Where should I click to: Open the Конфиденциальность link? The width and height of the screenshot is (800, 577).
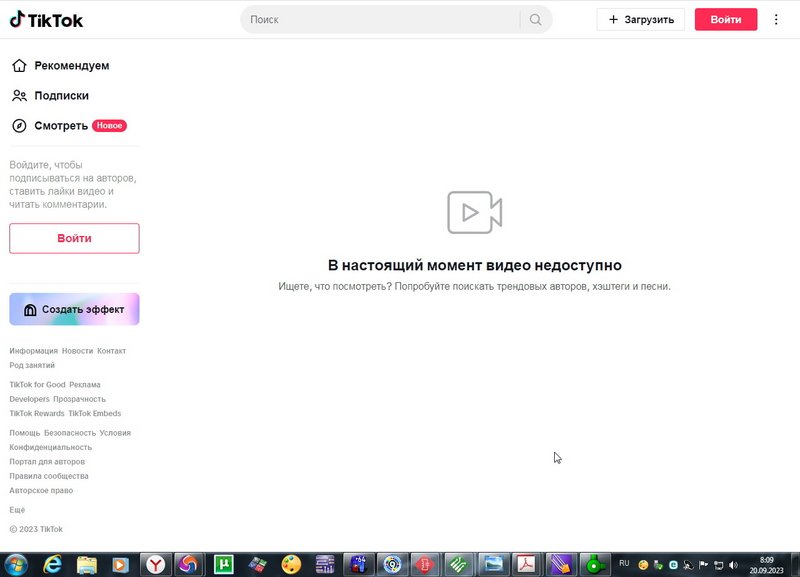point(51,447)
